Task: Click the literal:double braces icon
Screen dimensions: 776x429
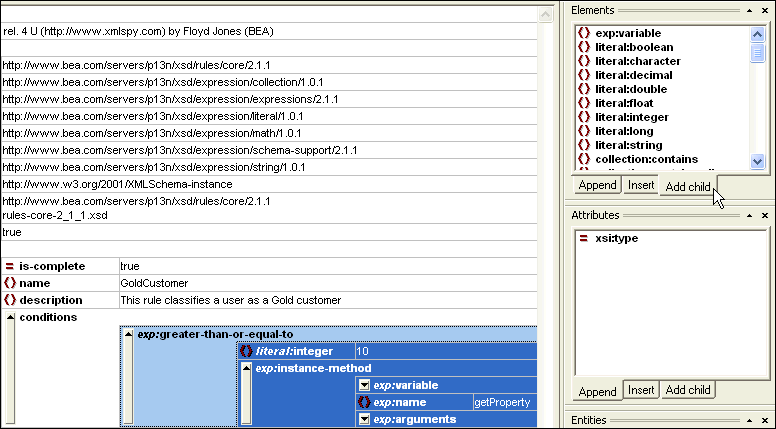Action: [584, 89]
